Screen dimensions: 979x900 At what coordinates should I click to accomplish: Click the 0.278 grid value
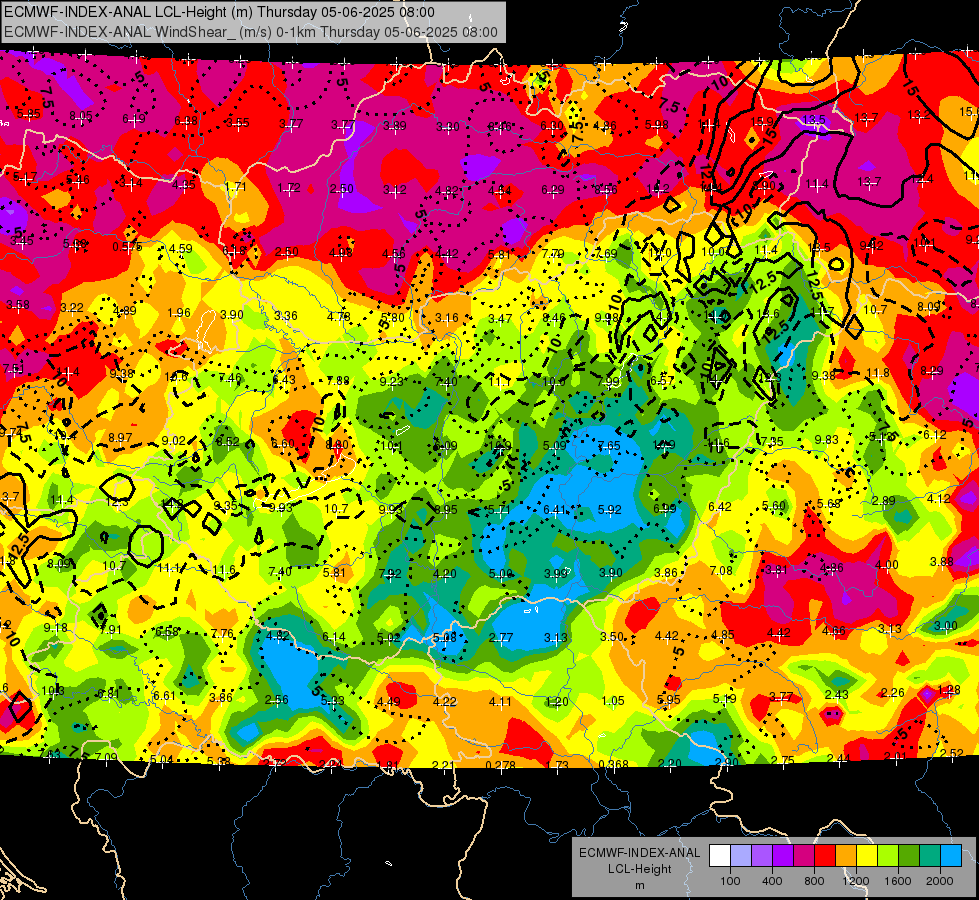click(x=501, y=765)
